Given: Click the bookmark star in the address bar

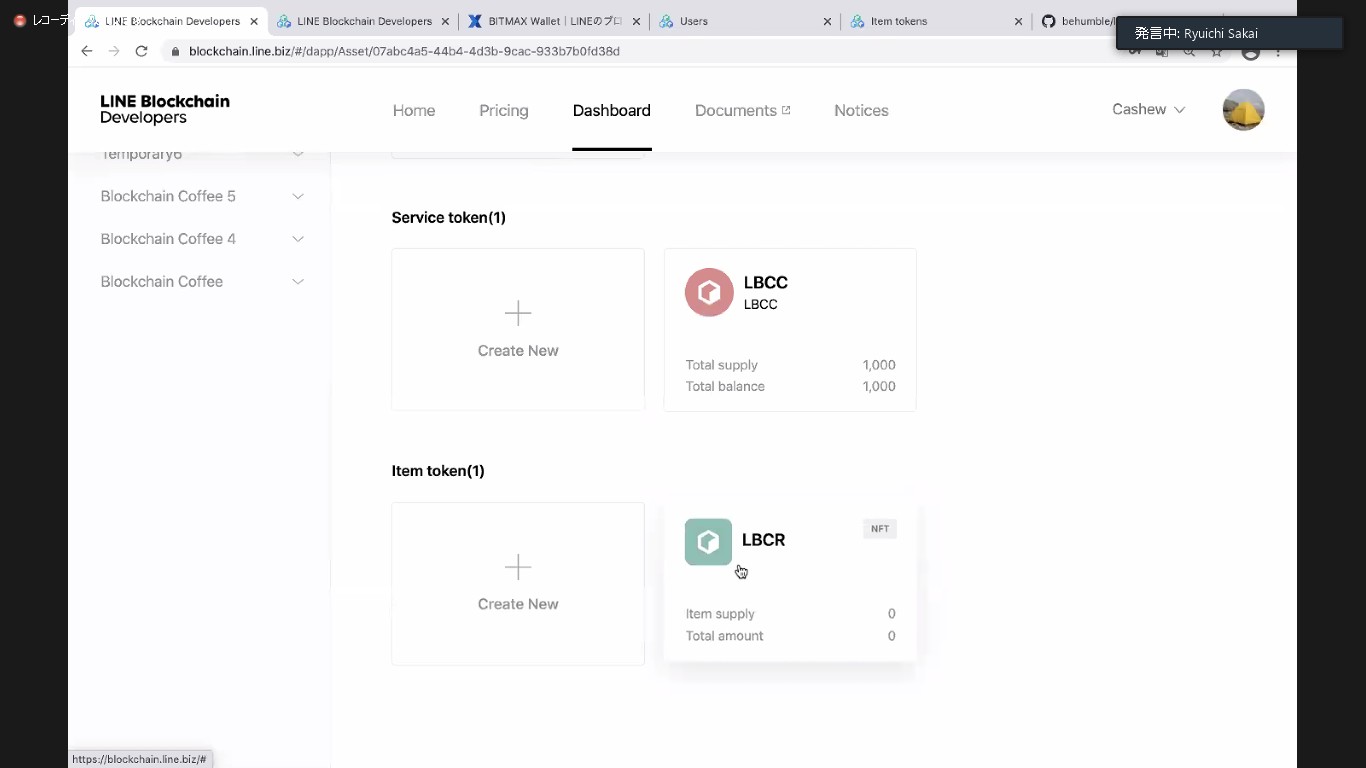Looking at the screenshot, I should (x=1216, y=51).
